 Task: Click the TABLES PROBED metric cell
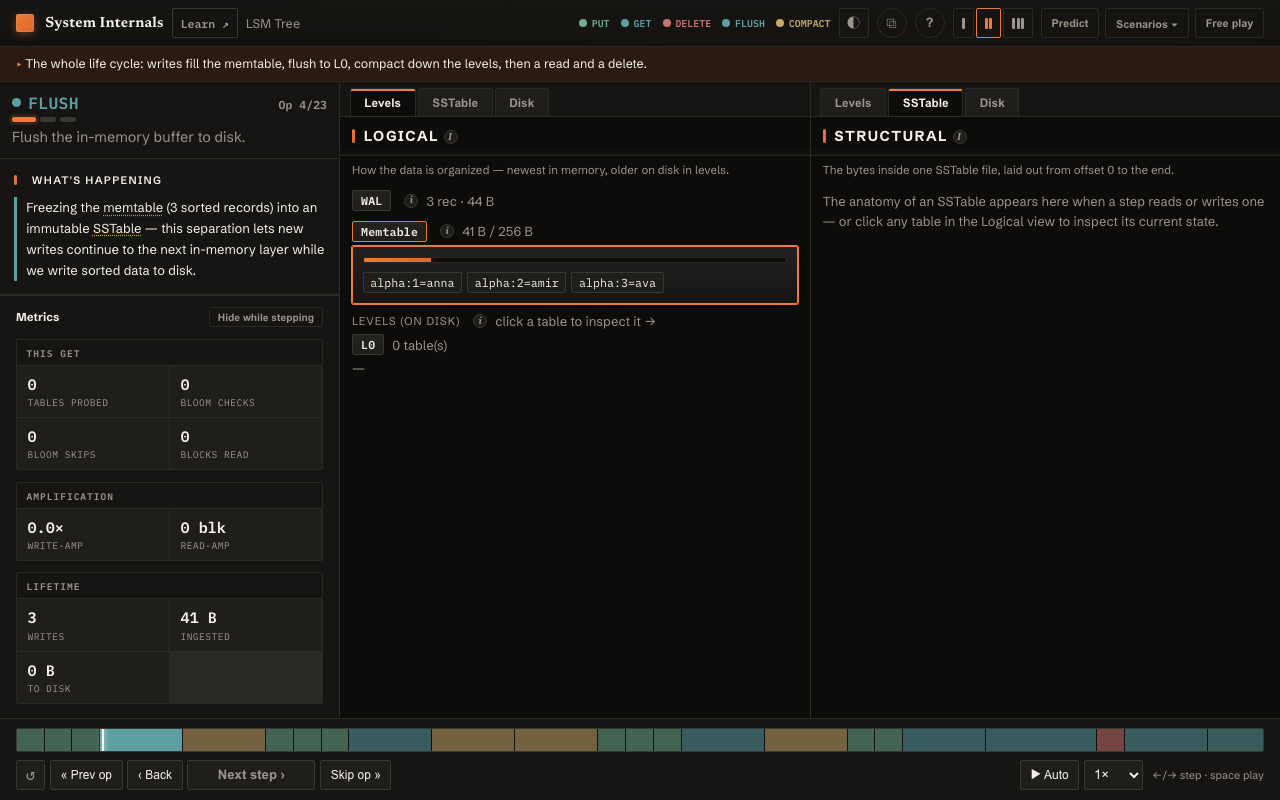[93, 392]
